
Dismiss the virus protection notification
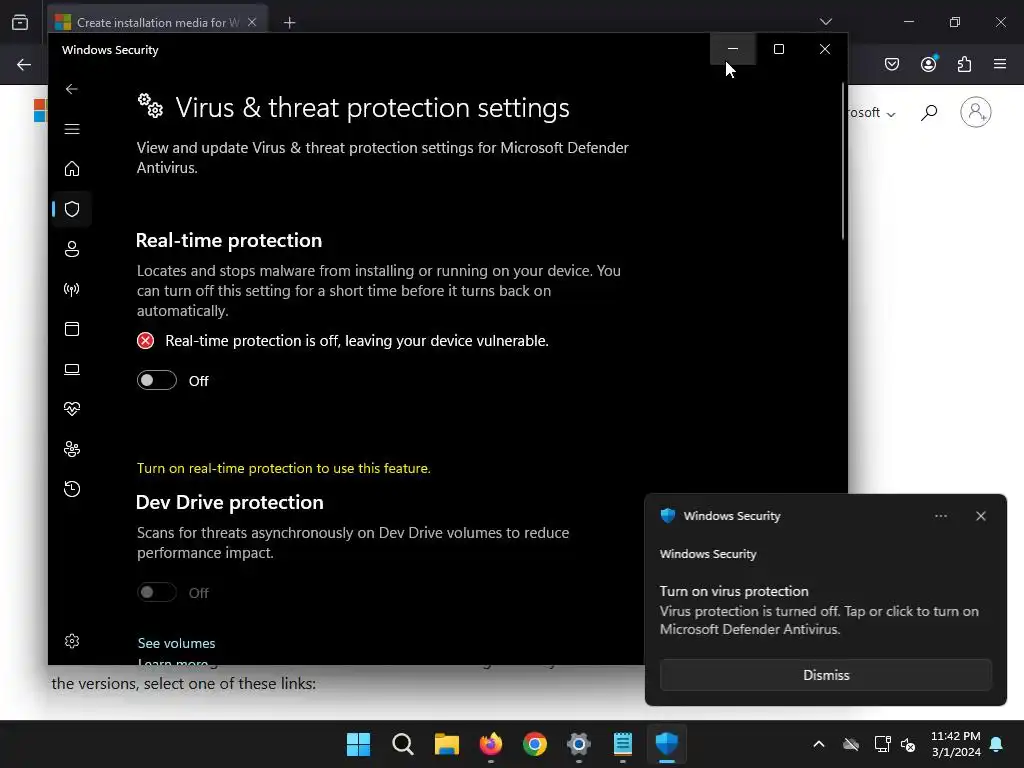pos(825,675)
